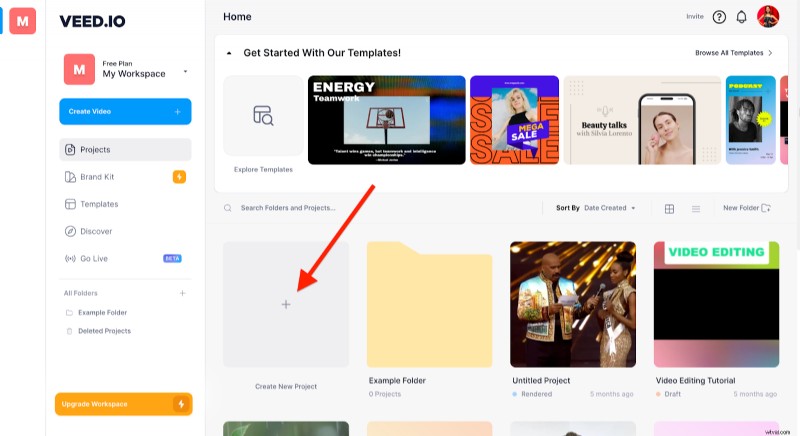Open the Beauty talks template
800x436 pixels.
(642, 120)
